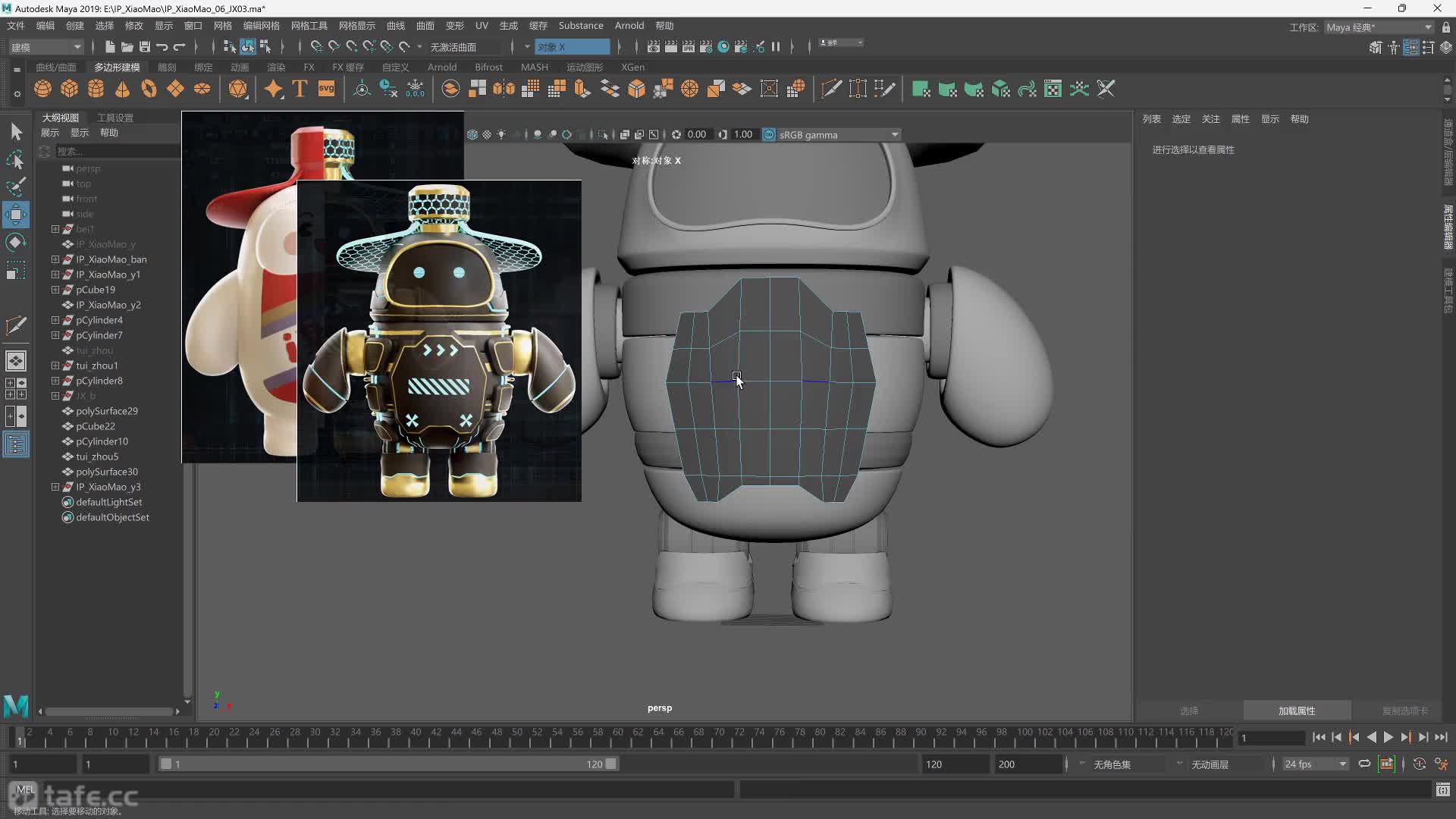The width and height of the screenshot is (1456, 819).
Task: Go to the end of playback range
Action: point(1441,737)
